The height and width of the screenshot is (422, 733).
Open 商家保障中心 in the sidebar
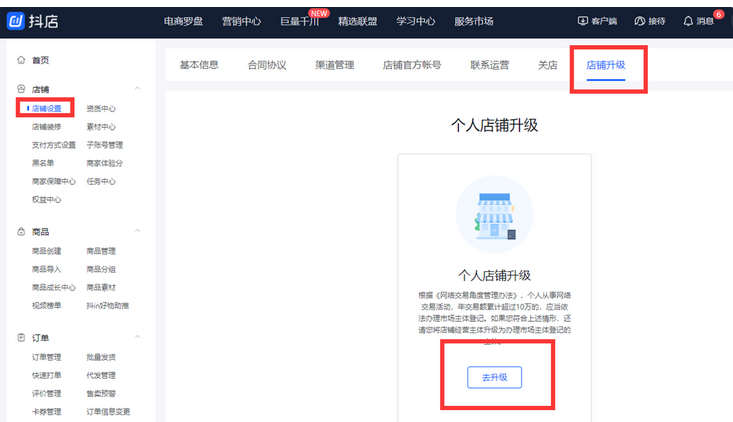54,181
